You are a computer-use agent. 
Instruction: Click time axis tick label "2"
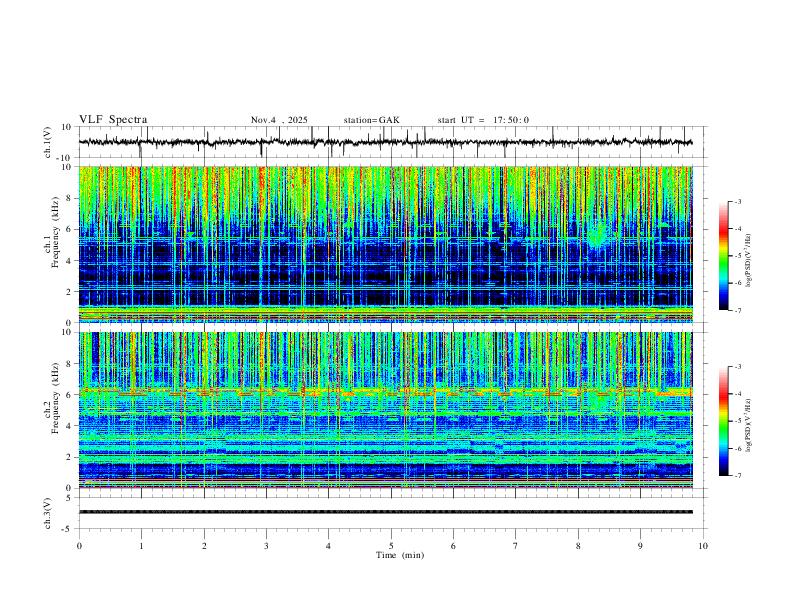pyautogui.click(x=204, y=546)
